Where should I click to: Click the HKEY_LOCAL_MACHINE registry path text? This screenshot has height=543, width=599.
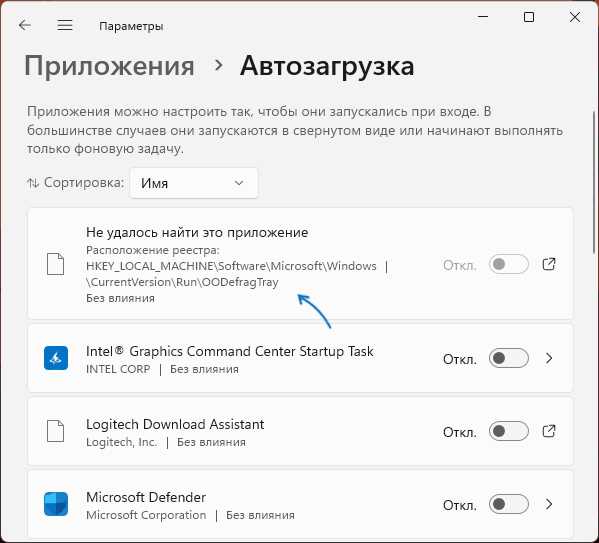pos(231,274)
